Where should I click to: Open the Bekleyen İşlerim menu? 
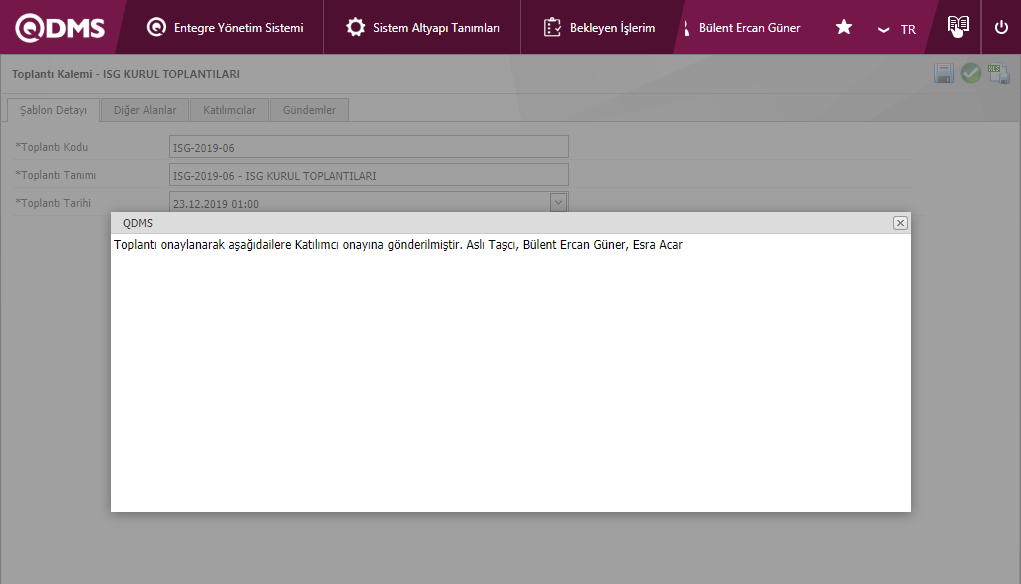[x=600, y=28]
